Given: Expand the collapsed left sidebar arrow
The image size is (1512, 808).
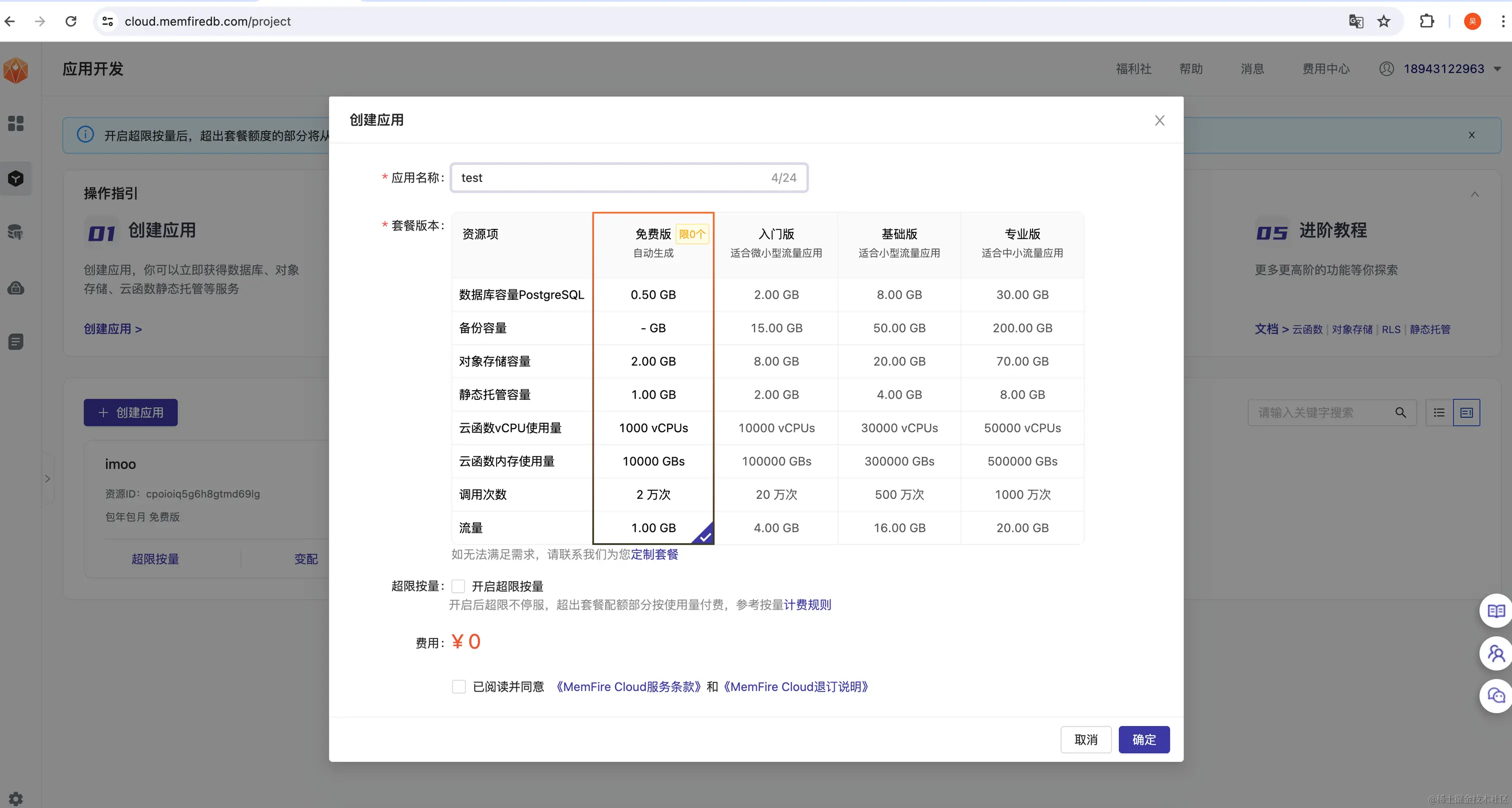Looking at the screenshot, I should pos(47,479).
